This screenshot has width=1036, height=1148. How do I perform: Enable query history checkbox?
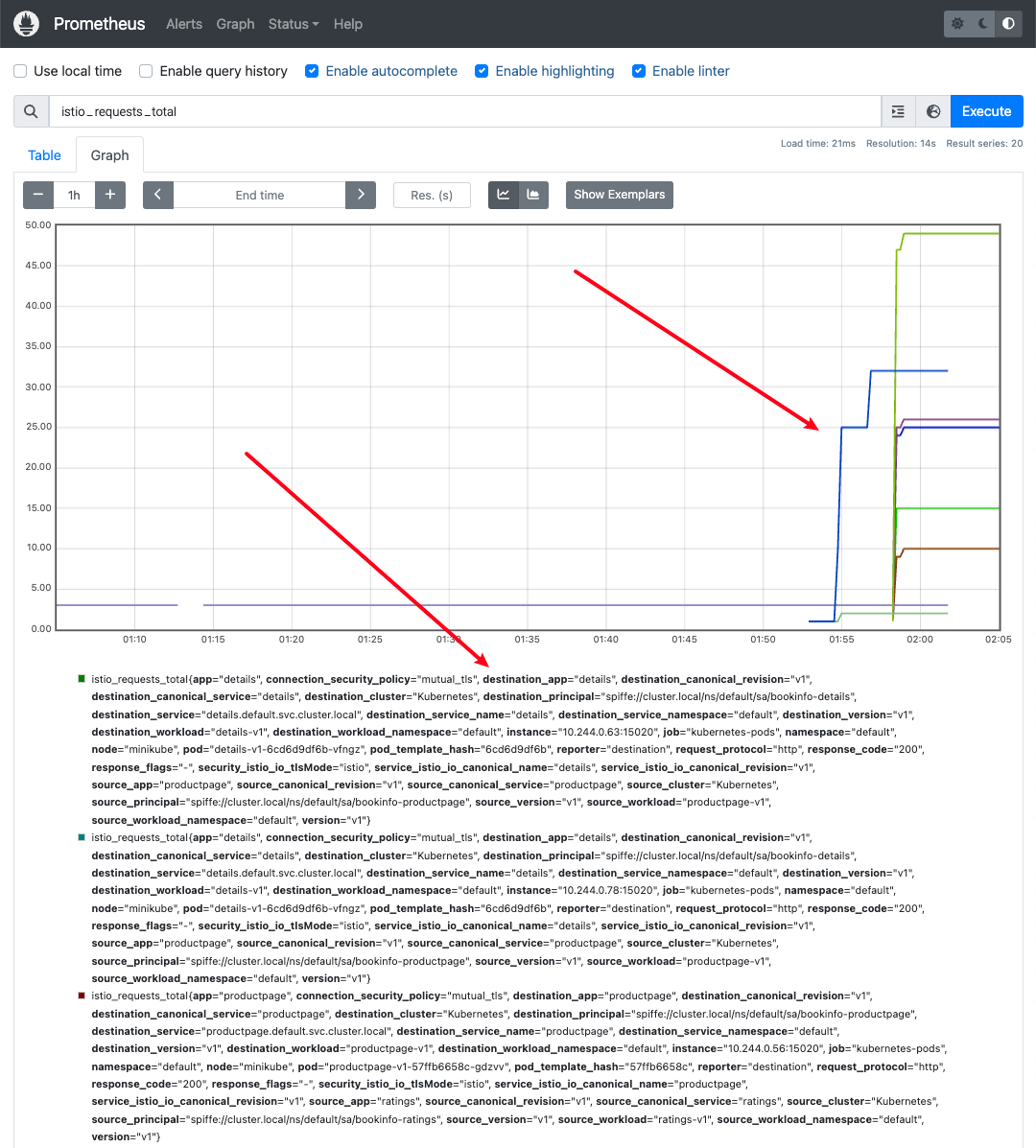[x=147, y=71]
